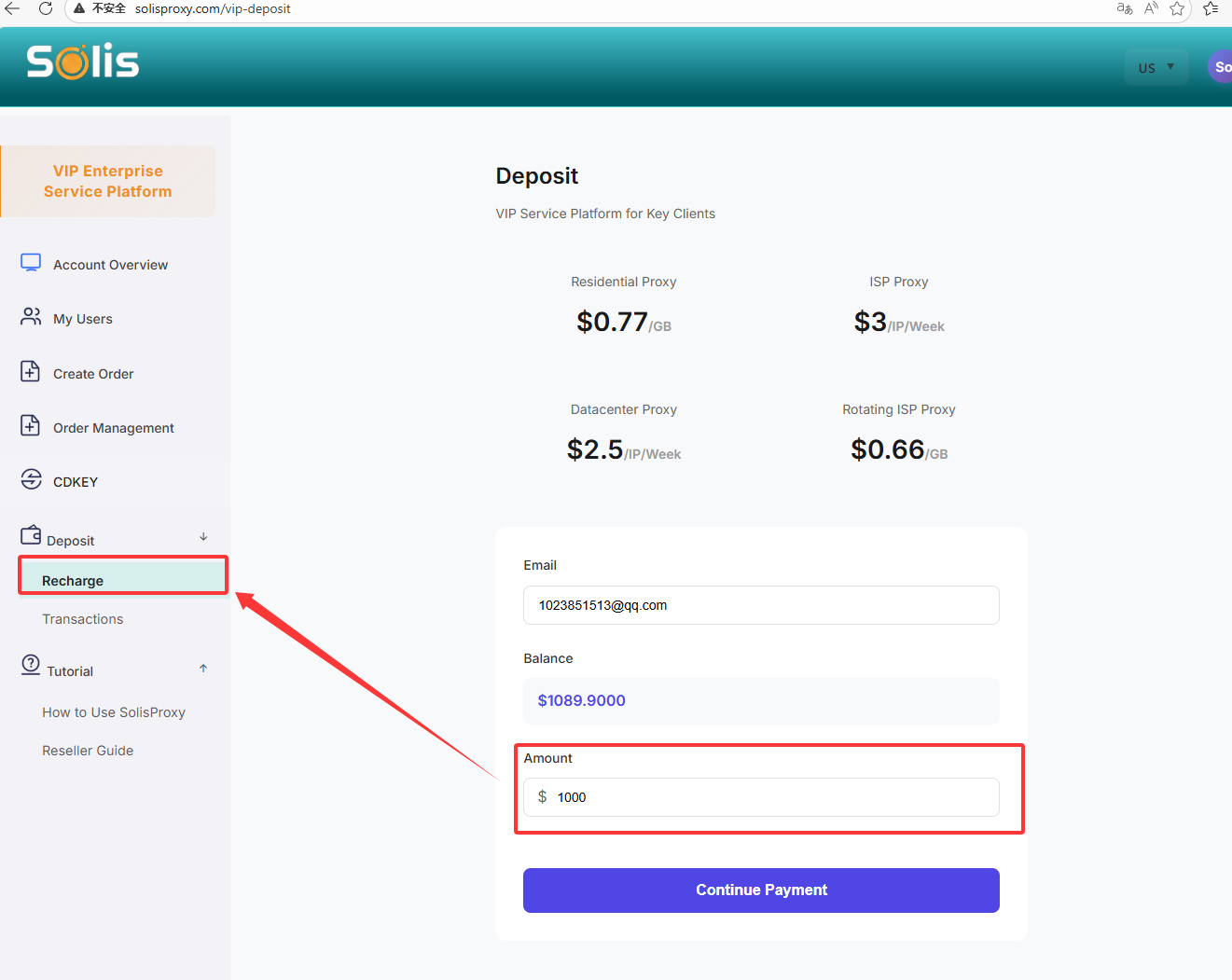The image size is (1232, 980).
Task: Click the Solis logo in header
Action: click(x=83, y=62)
